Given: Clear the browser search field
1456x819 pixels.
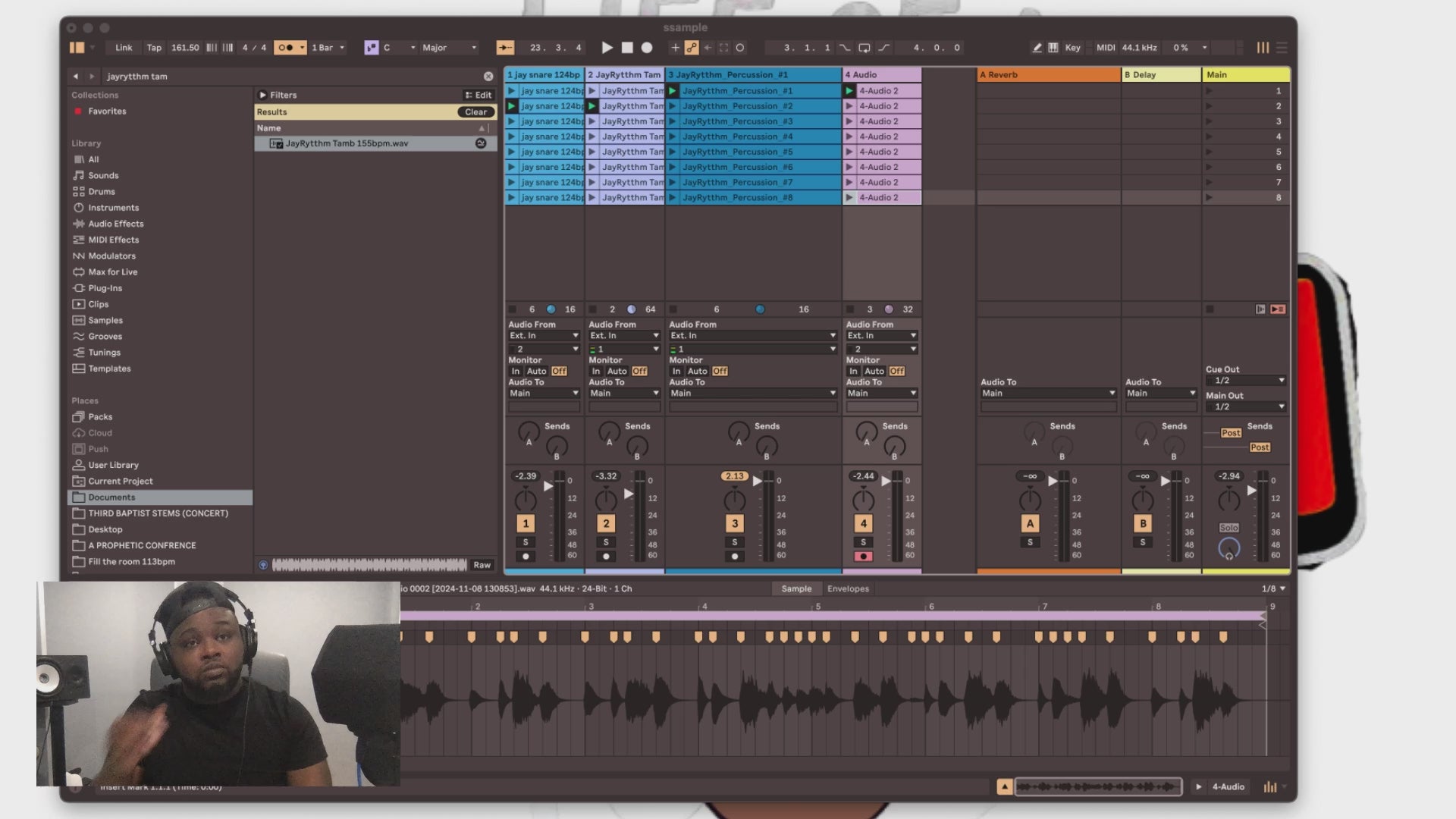Looking at the screenshot, I should tap(488, 77).
